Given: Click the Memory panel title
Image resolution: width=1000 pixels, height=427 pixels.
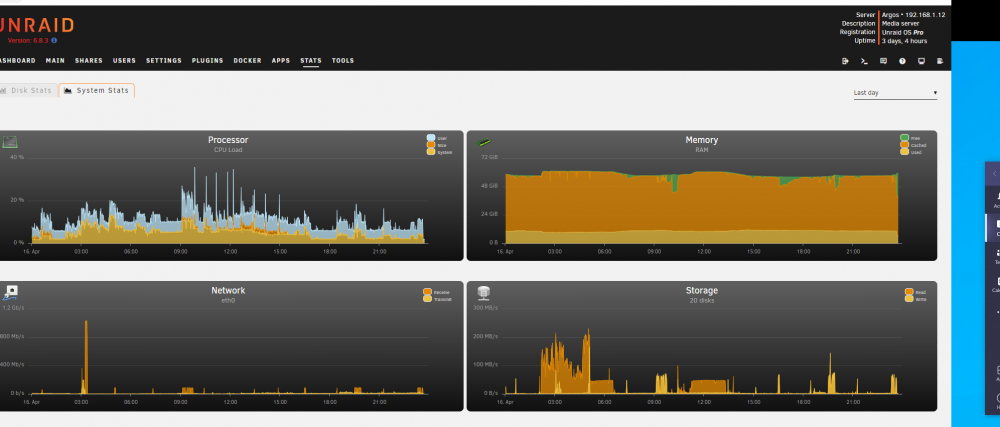Looking at the screenshot, I should (x=702, y=140).
